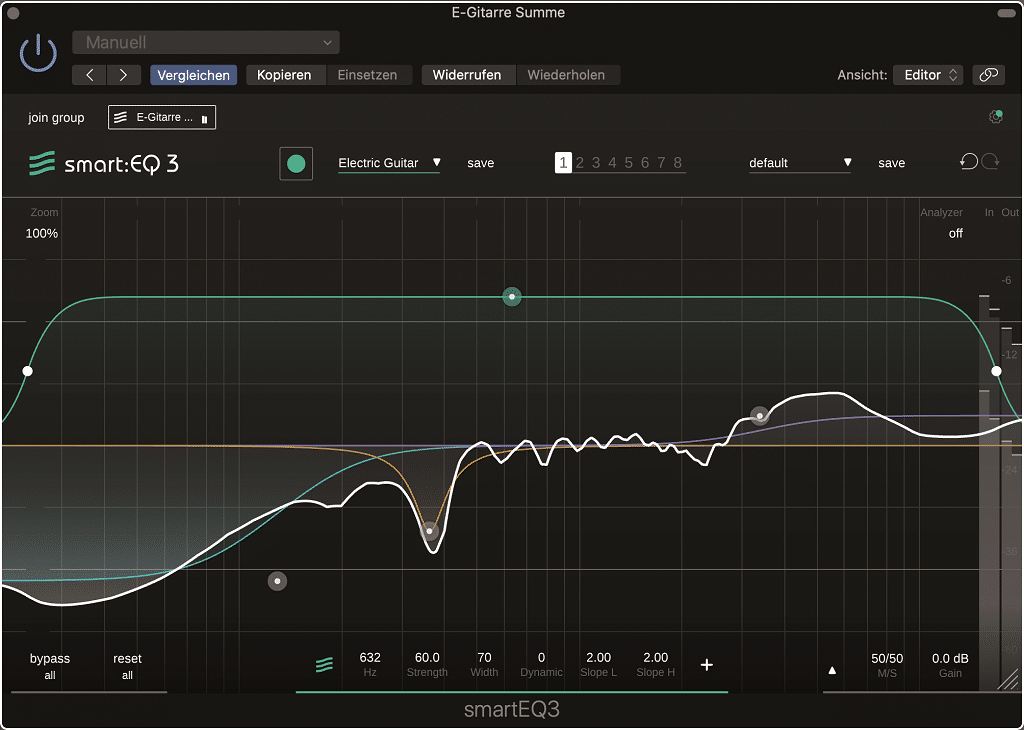Click the link chain icon
The image size is (1024, 730).
(988, 75)
